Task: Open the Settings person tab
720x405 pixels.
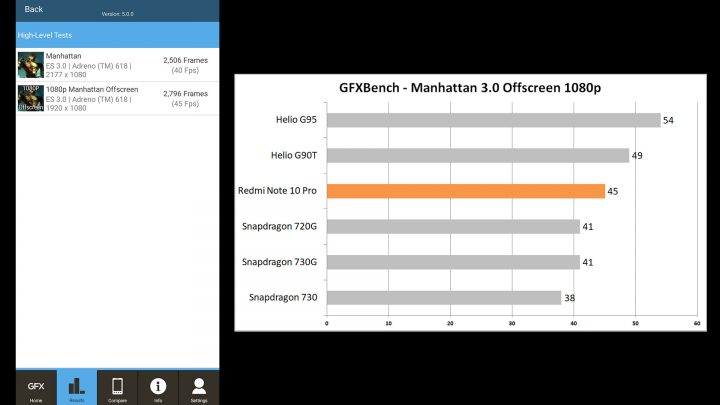Action: click(199, 388)
